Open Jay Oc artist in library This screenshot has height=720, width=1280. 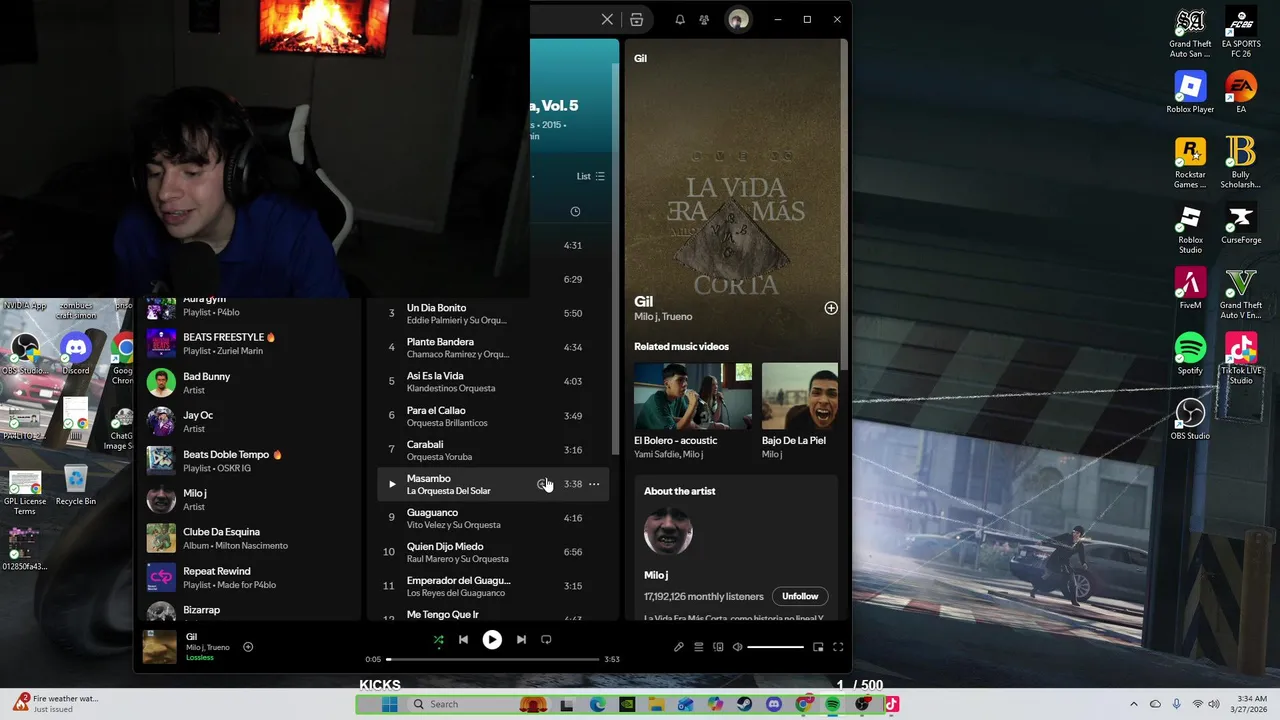click(250, 422)
